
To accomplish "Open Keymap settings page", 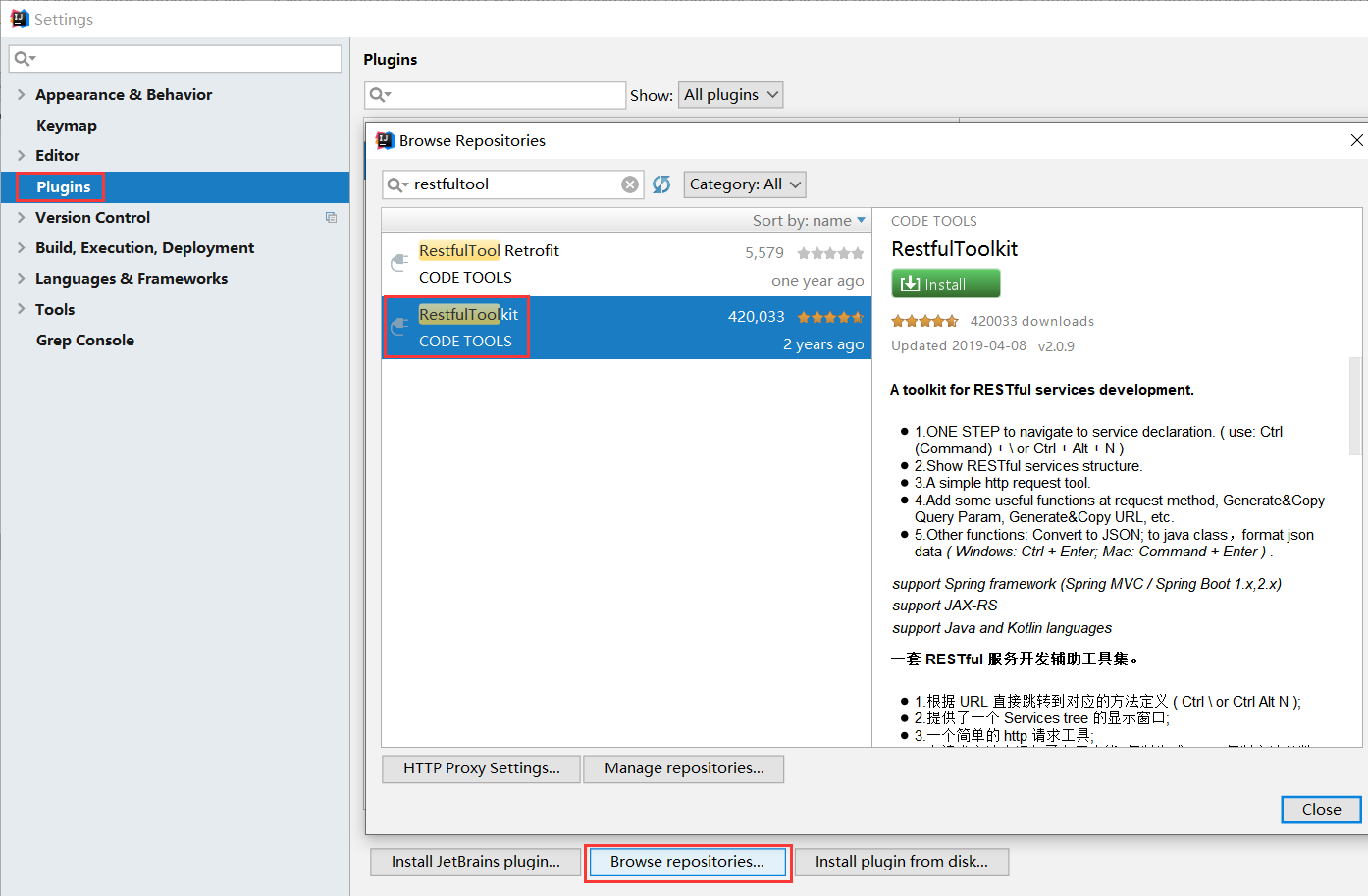I will pyautogui.click(x=67, y=125).
